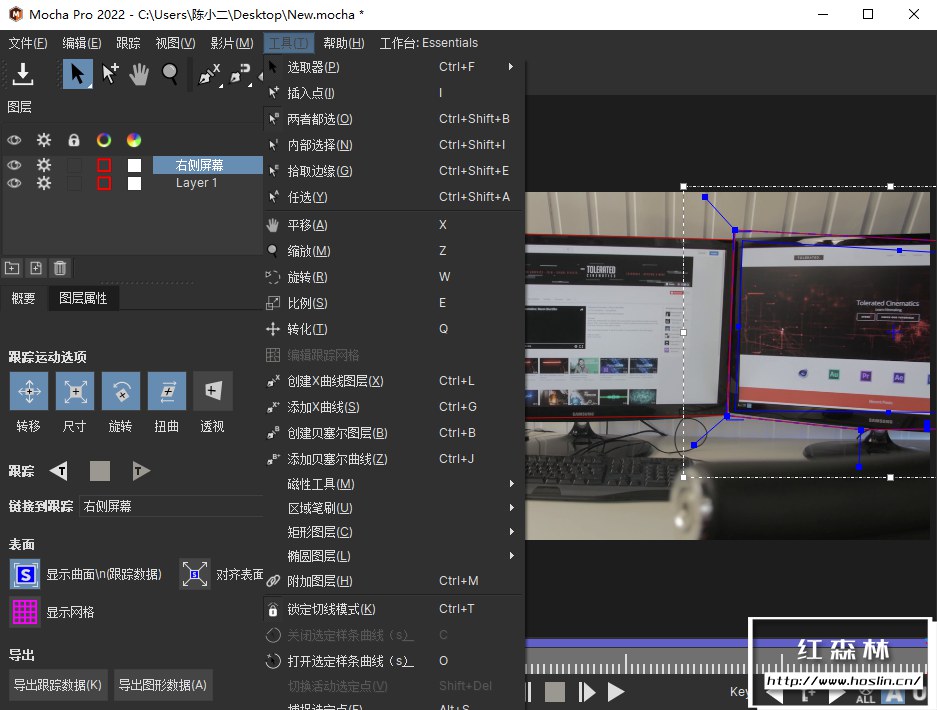
Task: Toggle tracking gear for 右侧屏幕 layer
Action: 44,164
